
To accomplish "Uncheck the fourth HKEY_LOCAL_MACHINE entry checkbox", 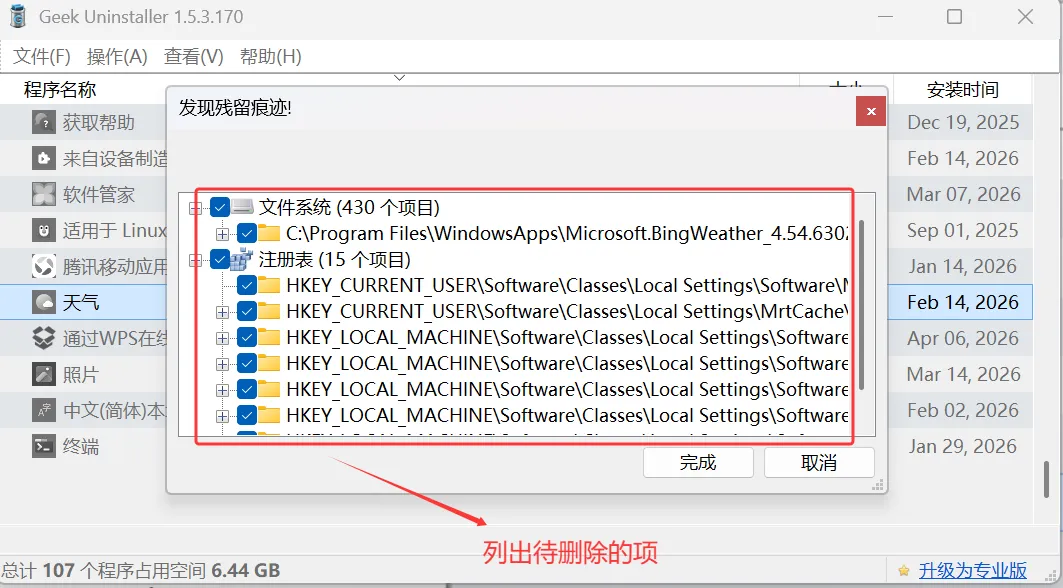I will (247, 415).
